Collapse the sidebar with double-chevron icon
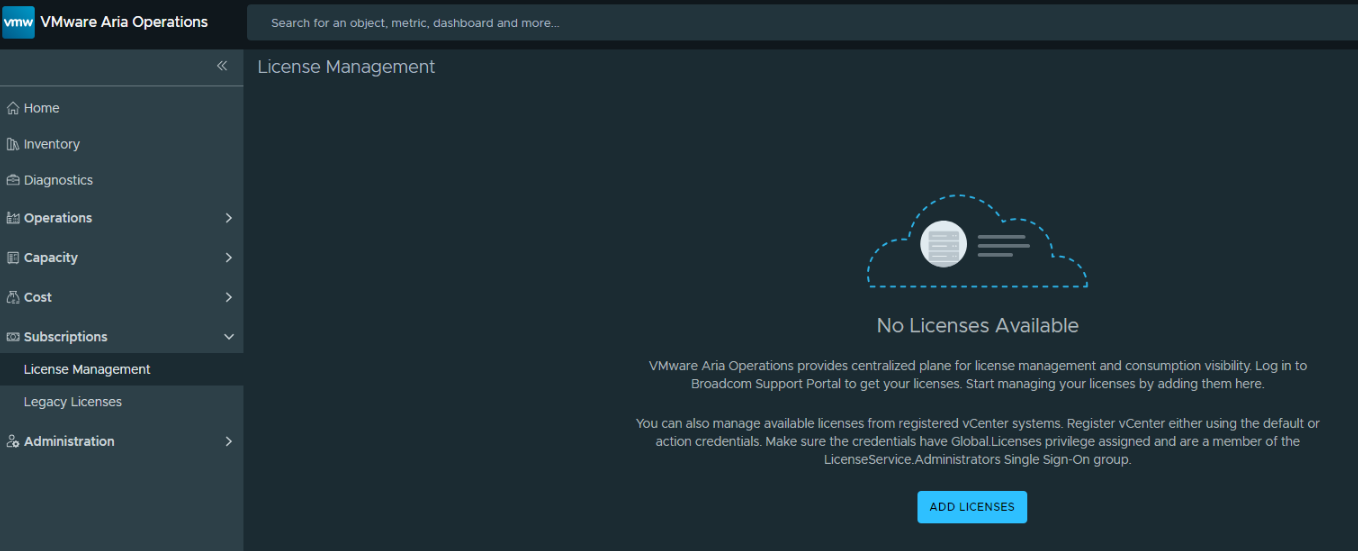The image size is (1358, 551). point(222,66)
